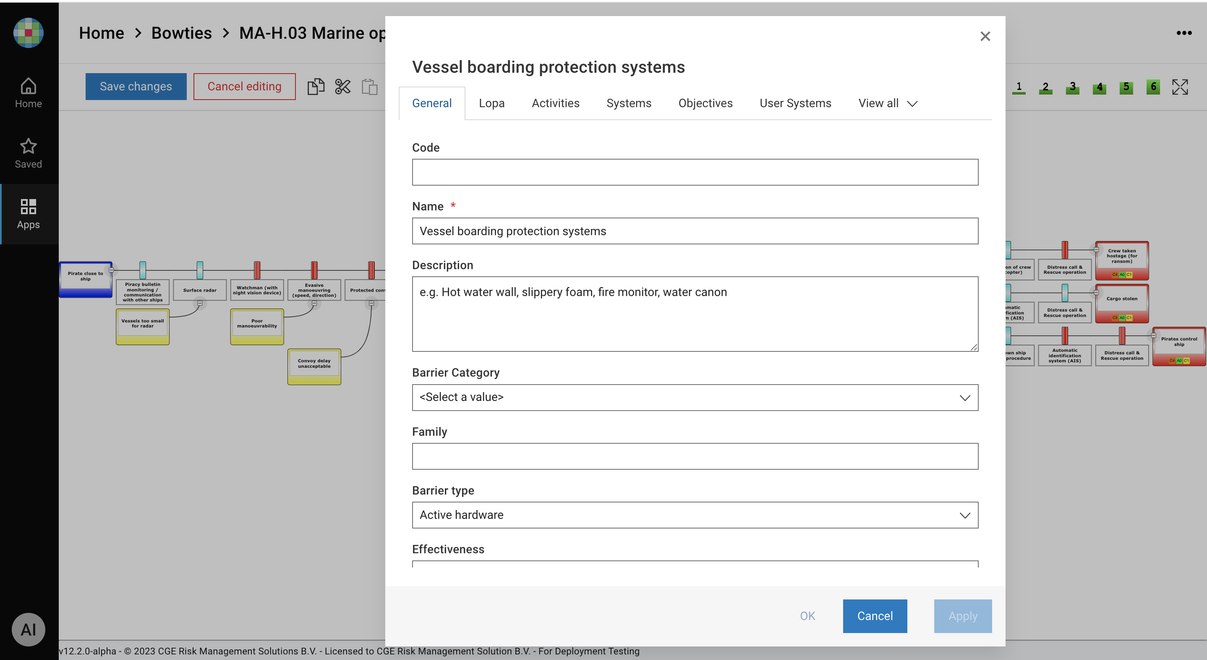Open the Barrier type dropdown
Screen dimensions: 1207x660
pos(695,515)
